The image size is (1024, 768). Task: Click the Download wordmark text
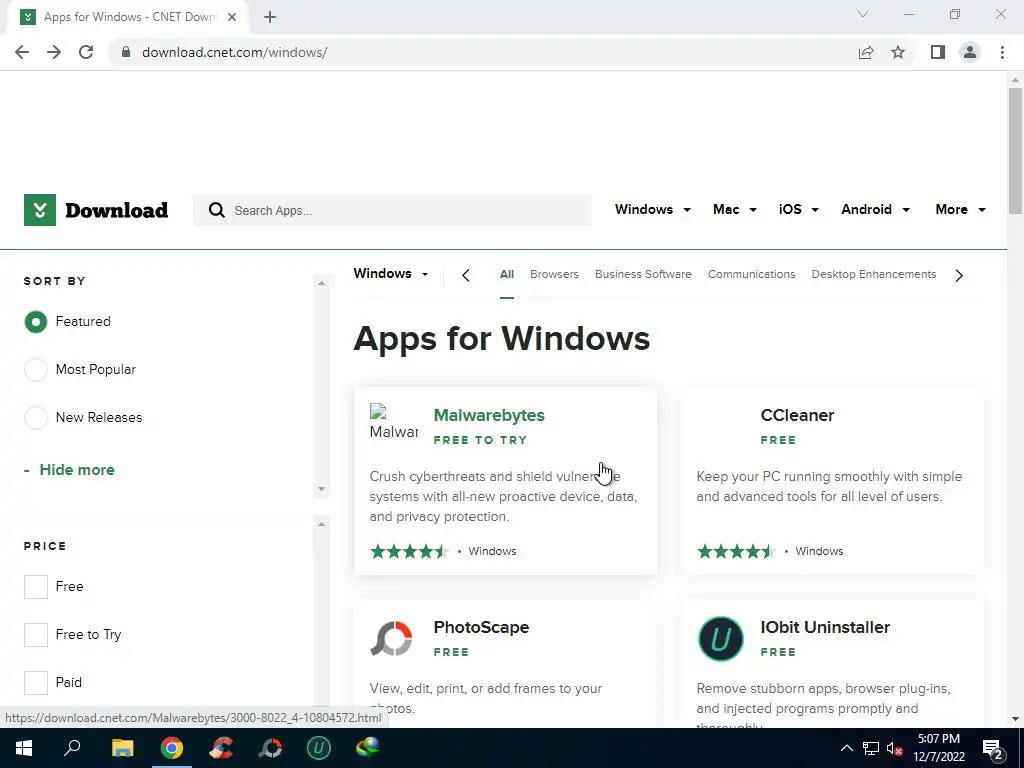click(x=116, y=210)
